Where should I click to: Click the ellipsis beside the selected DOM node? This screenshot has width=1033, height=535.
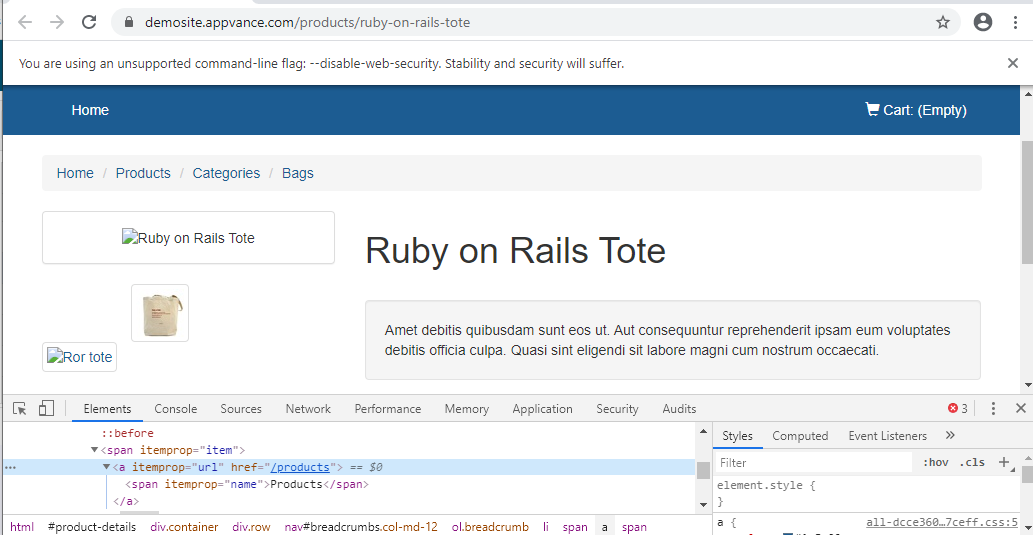click(x=10, y=467)
